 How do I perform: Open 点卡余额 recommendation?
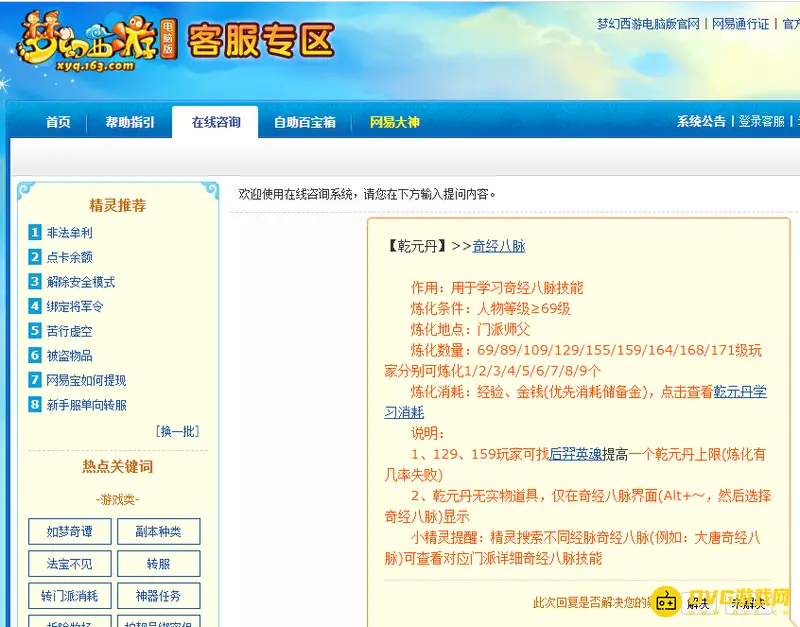point(69,257)
